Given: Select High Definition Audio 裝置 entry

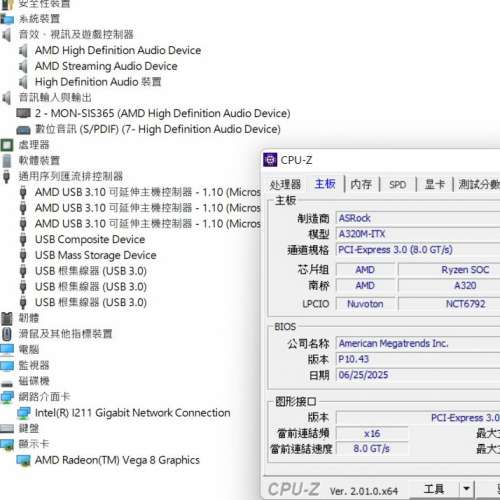Looking at the screenshot, I should pos(98,82).
